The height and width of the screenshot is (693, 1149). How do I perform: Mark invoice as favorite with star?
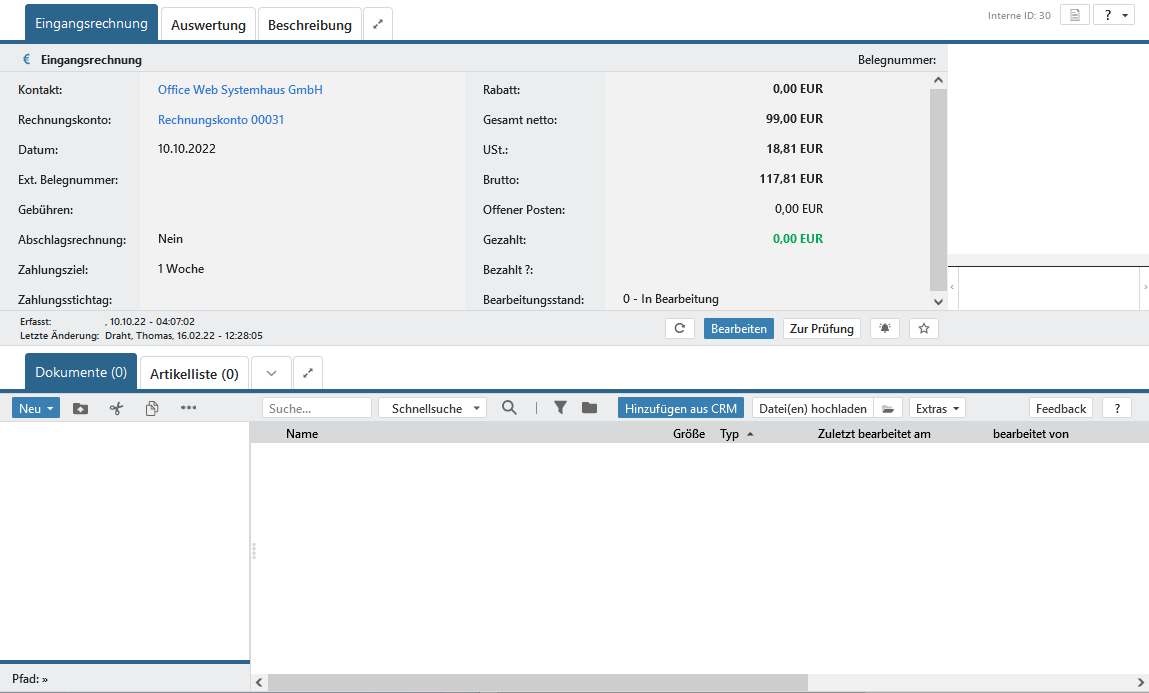click(924, 328)
